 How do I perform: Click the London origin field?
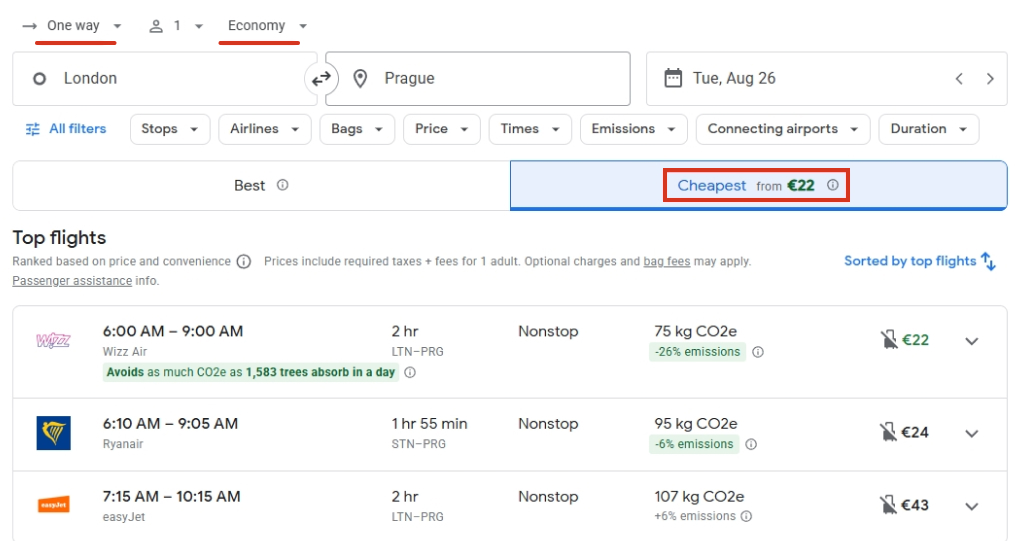pyautogui.click(x=165, y=79)
